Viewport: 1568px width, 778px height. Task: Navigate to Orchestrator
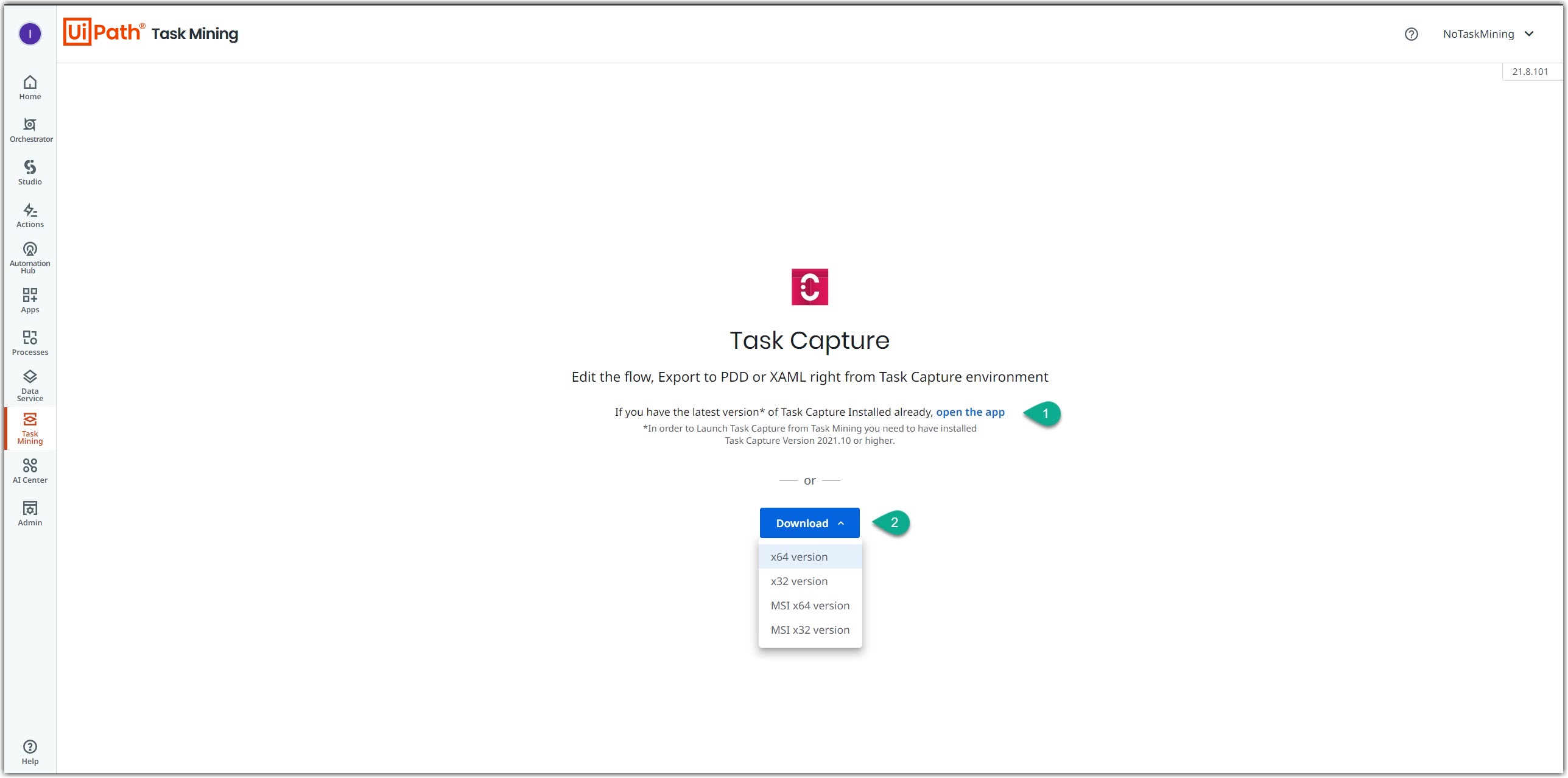point(29,130)
